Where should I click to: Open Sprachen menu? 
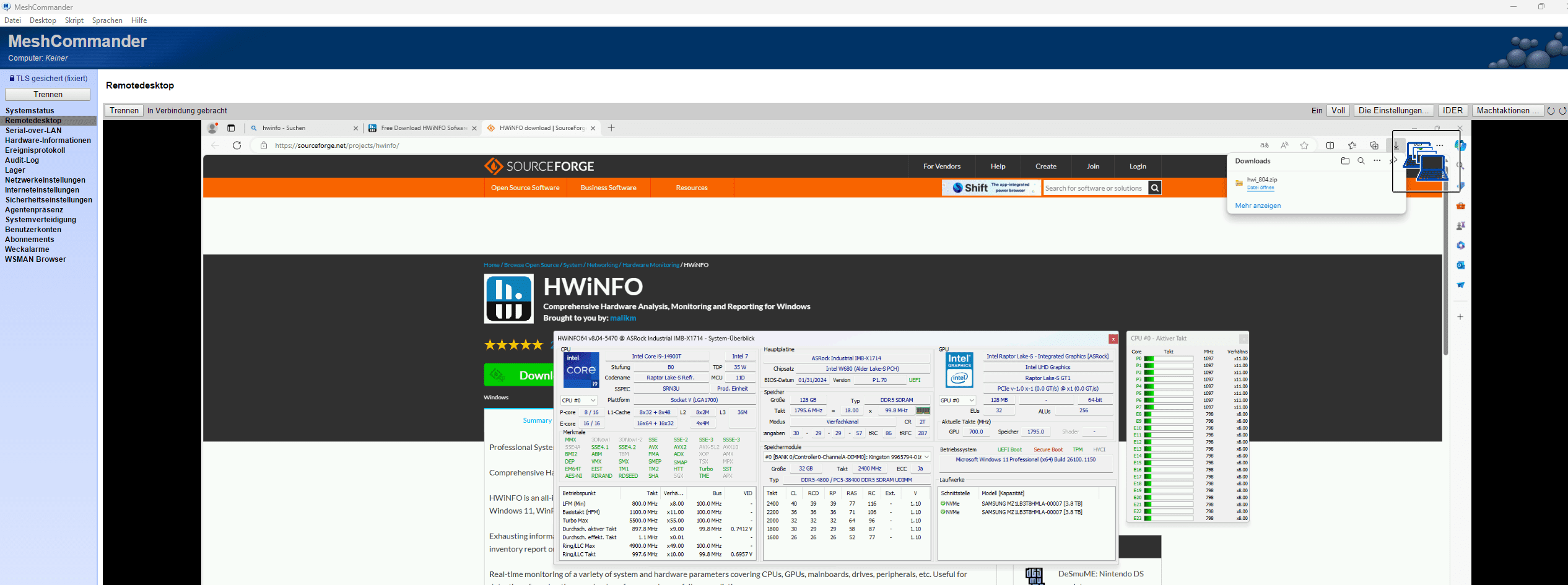(107, 20)
